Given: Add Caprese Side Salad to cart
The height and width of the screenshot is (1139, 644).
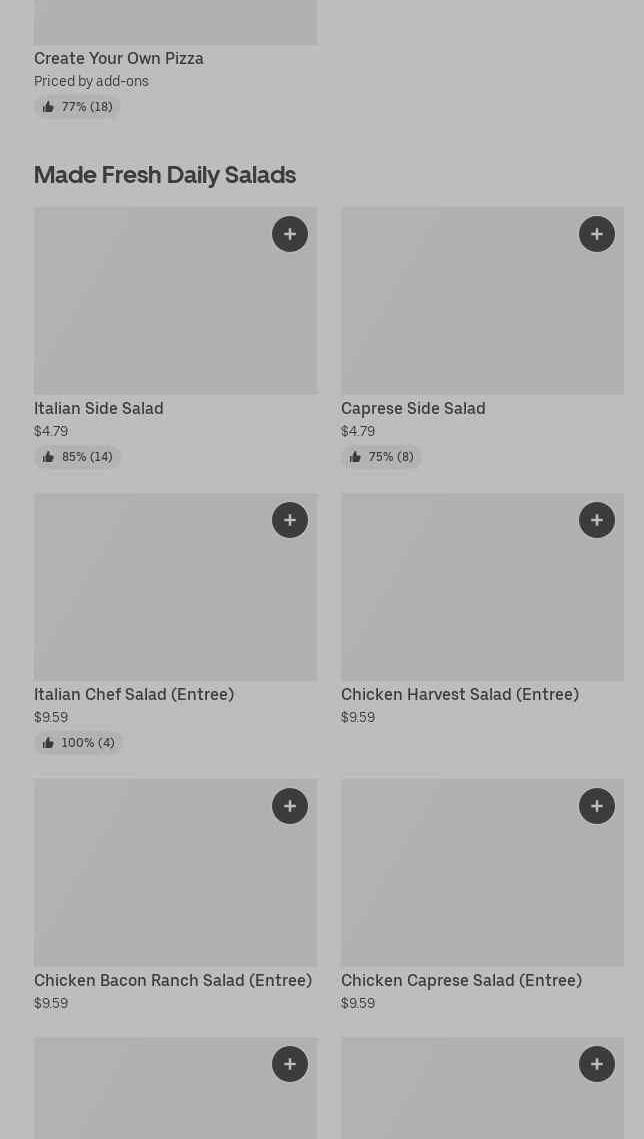Looking at the screenshot, I should [597, 234].
